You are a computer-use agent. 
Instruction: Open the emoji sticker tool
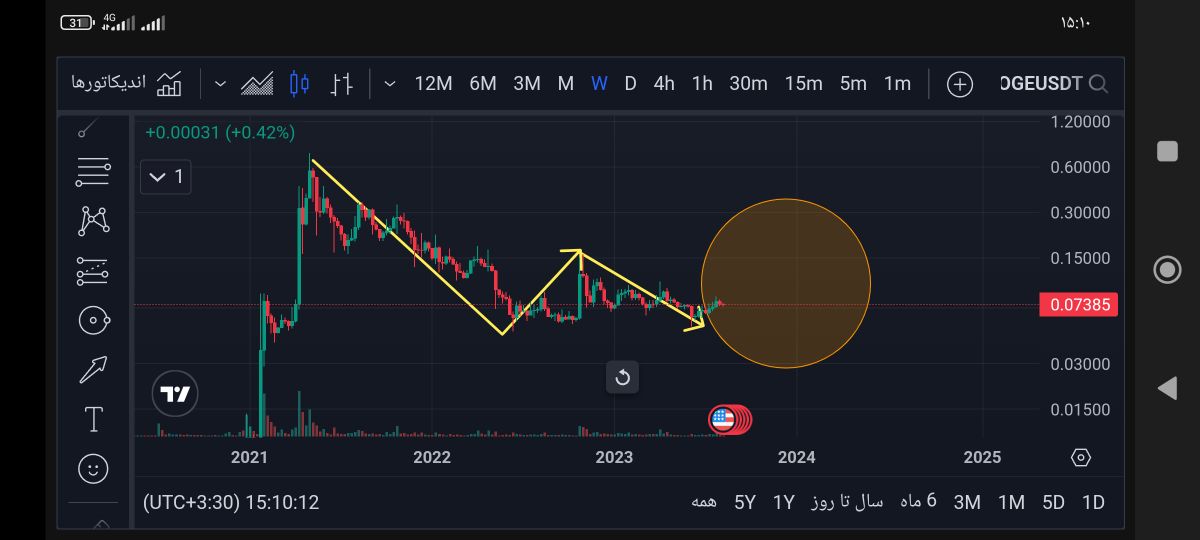[x=93, y=467]
